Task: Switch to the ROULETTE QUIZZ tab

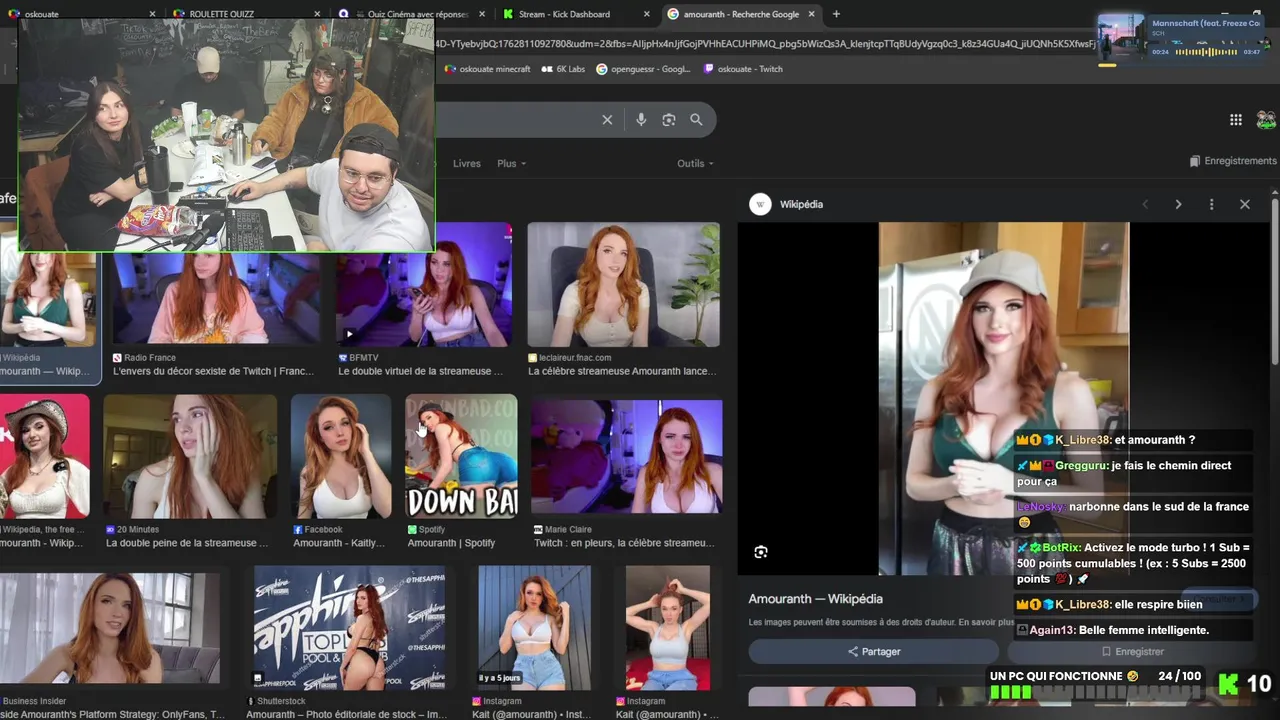Action: pos(244,14)
